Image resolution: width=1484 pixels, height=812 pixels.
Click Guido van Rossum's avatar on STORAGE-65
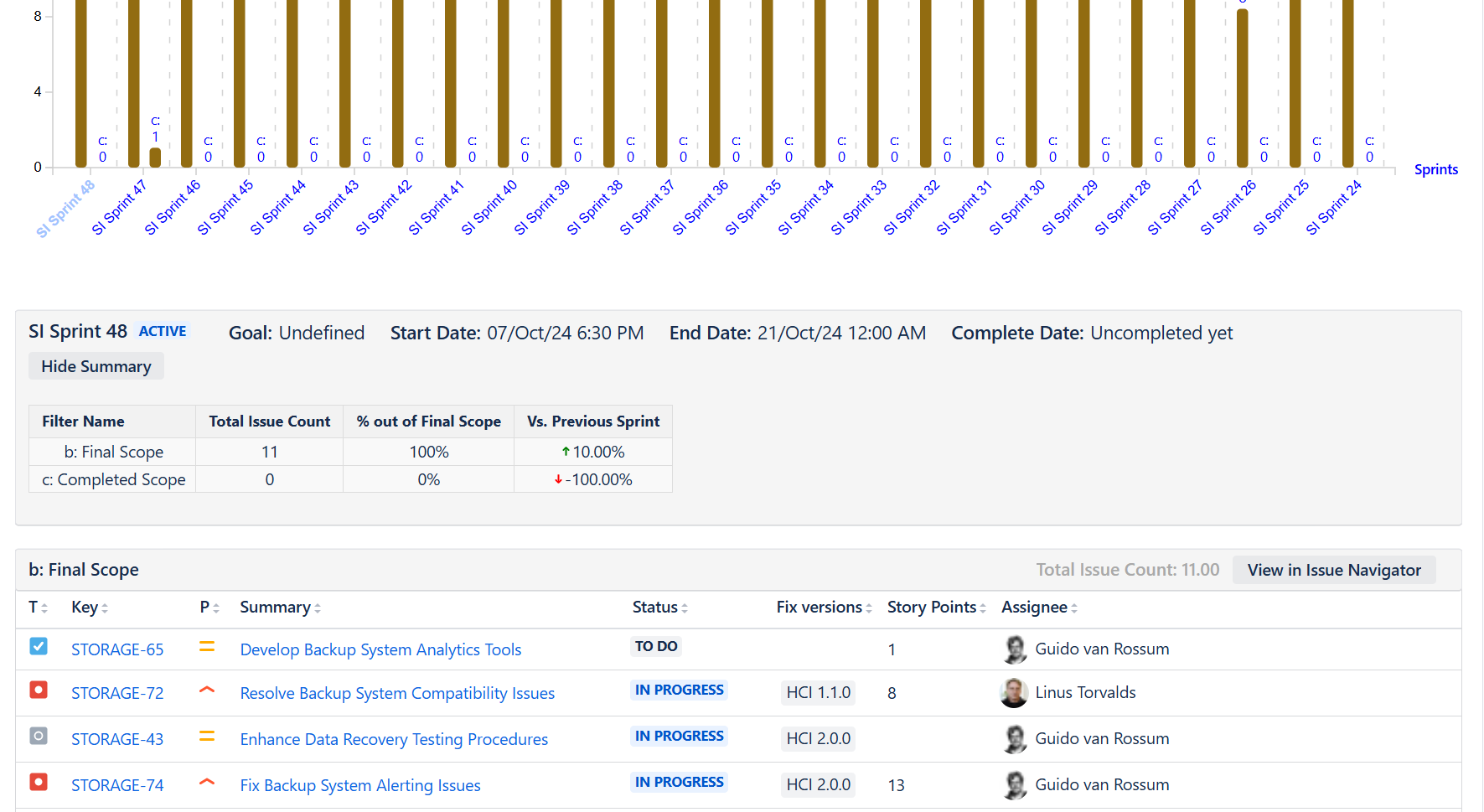(1014, 649)
